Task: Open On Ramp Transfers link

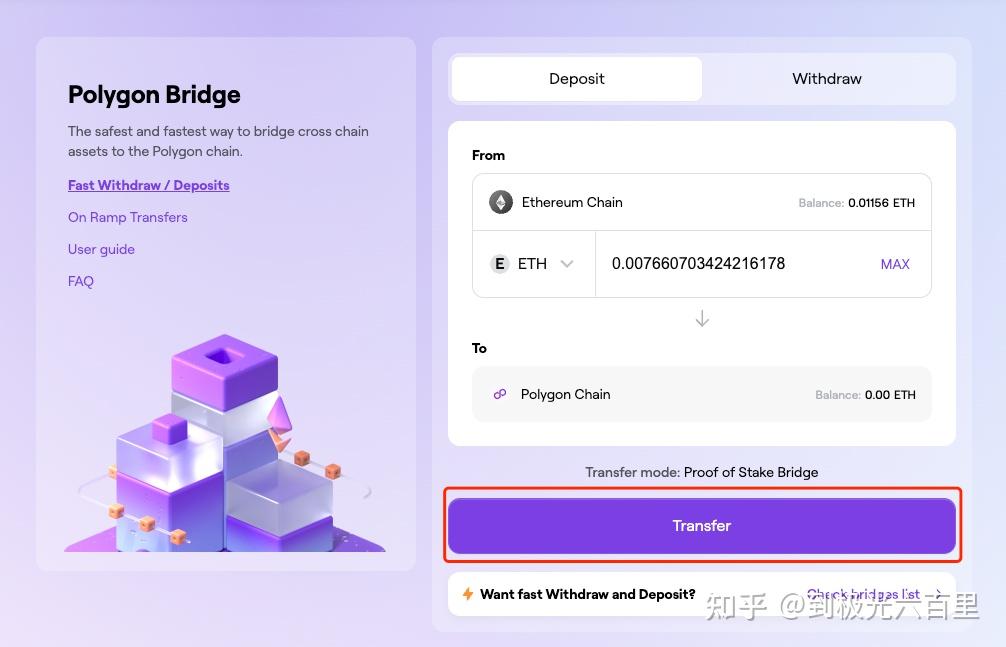Action: 128,217
